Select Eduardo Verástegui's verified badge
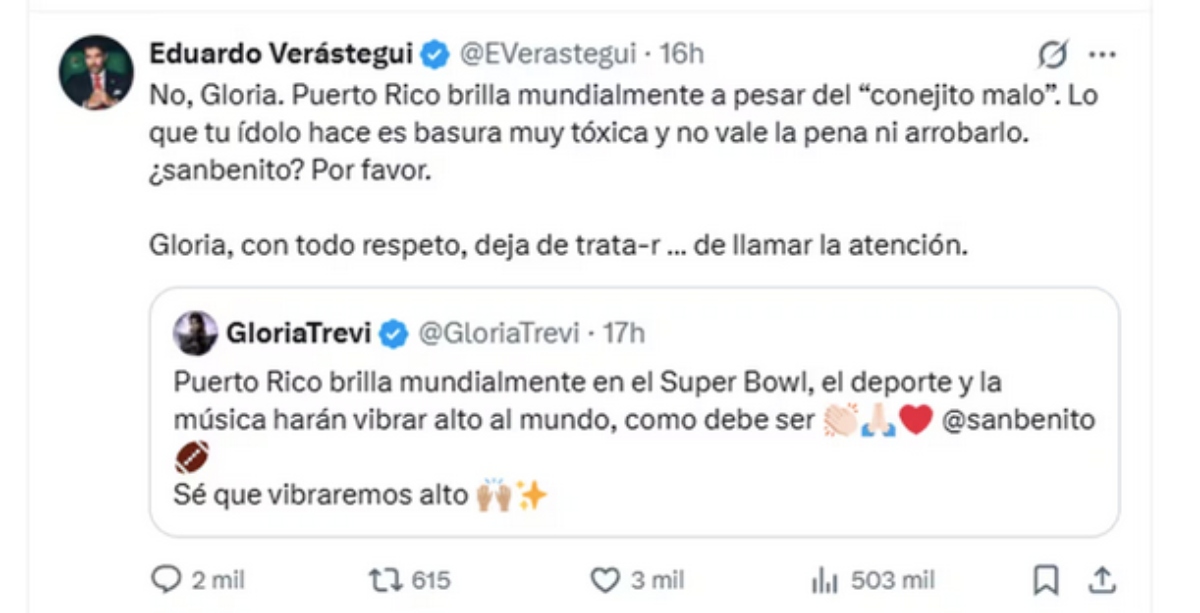The height and width of the screenshot is (613, 1200). tap(434, 55)
